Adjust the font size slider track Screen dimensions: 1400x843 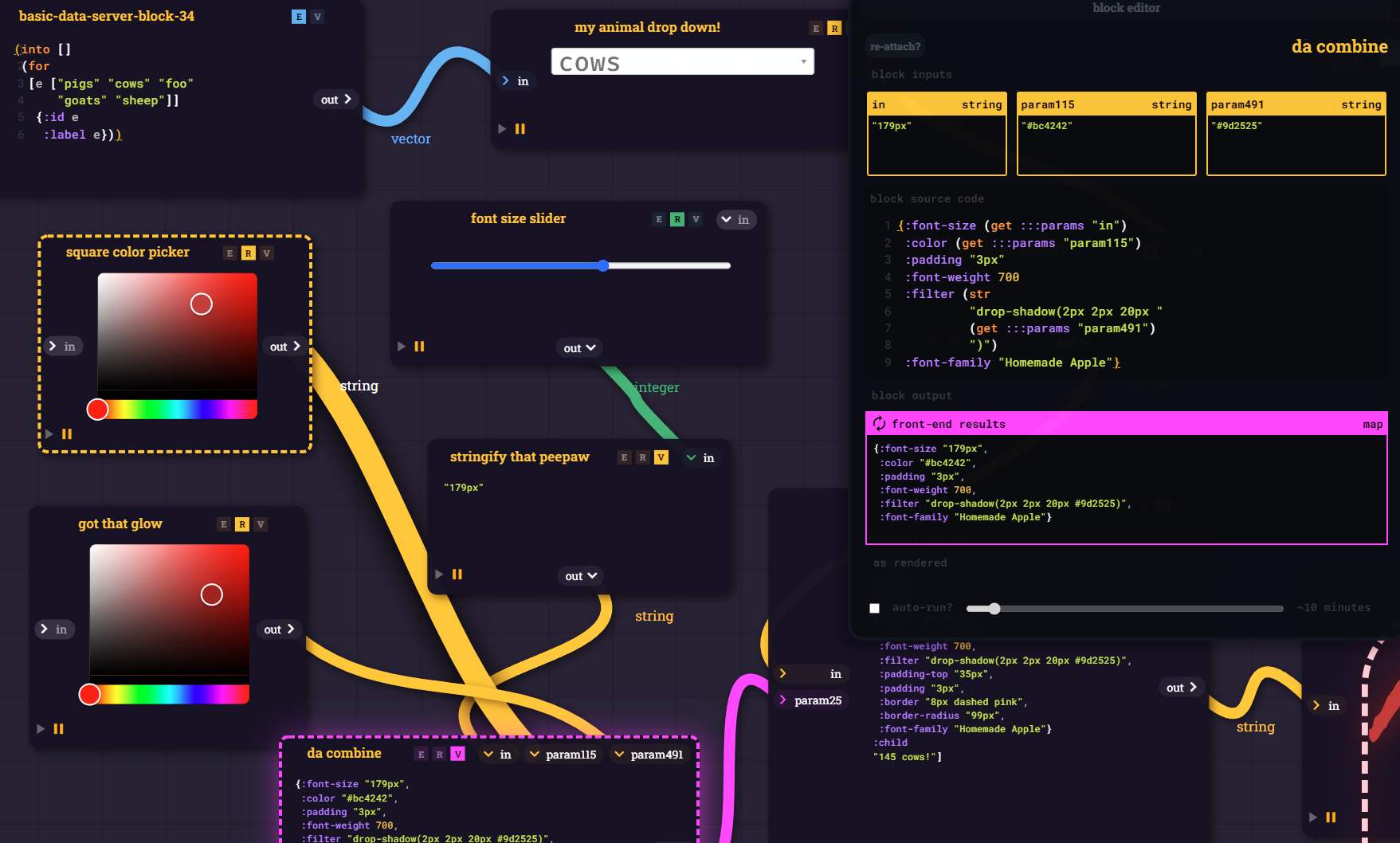pyautogui.click(x=580, y=265)
